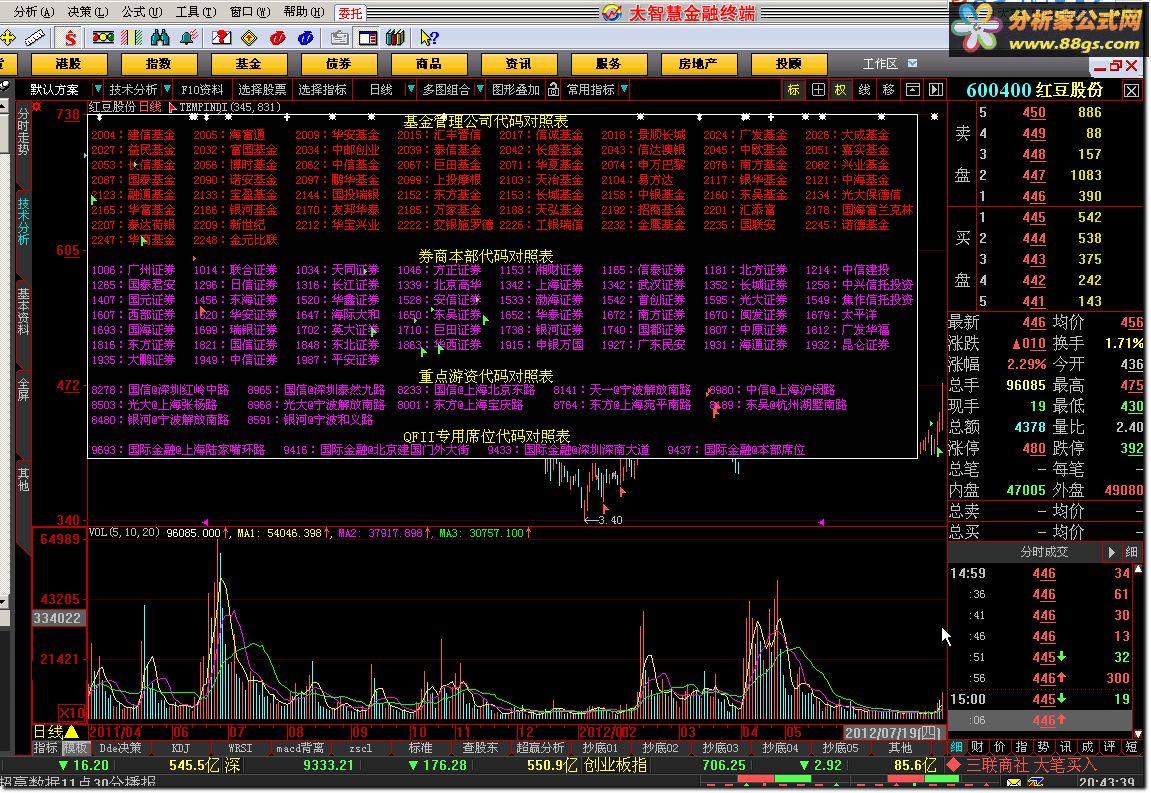Open the 分析(A) menu
Screen dimensions: 1151x793
(x=34, y=12)
